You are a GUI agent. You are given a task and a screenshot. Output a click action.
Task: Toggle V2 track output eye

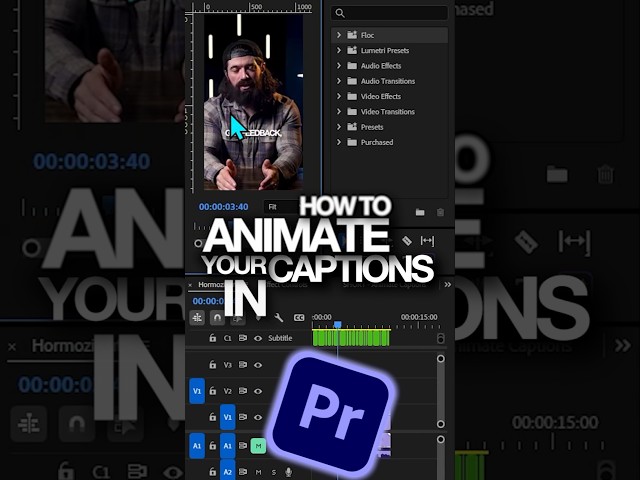pos(258,391)
